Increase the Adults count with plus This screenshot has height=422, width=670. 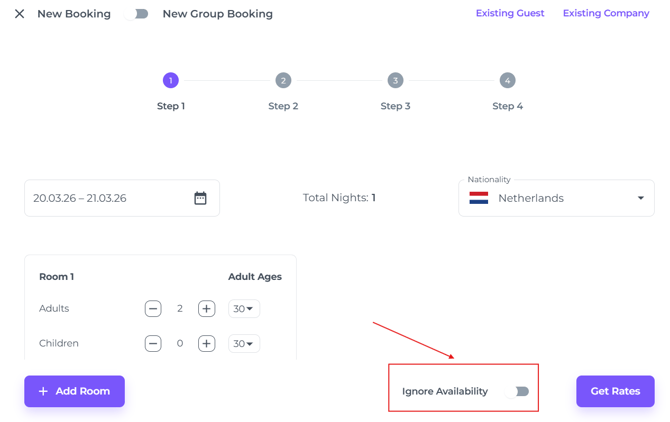(206, 309)
